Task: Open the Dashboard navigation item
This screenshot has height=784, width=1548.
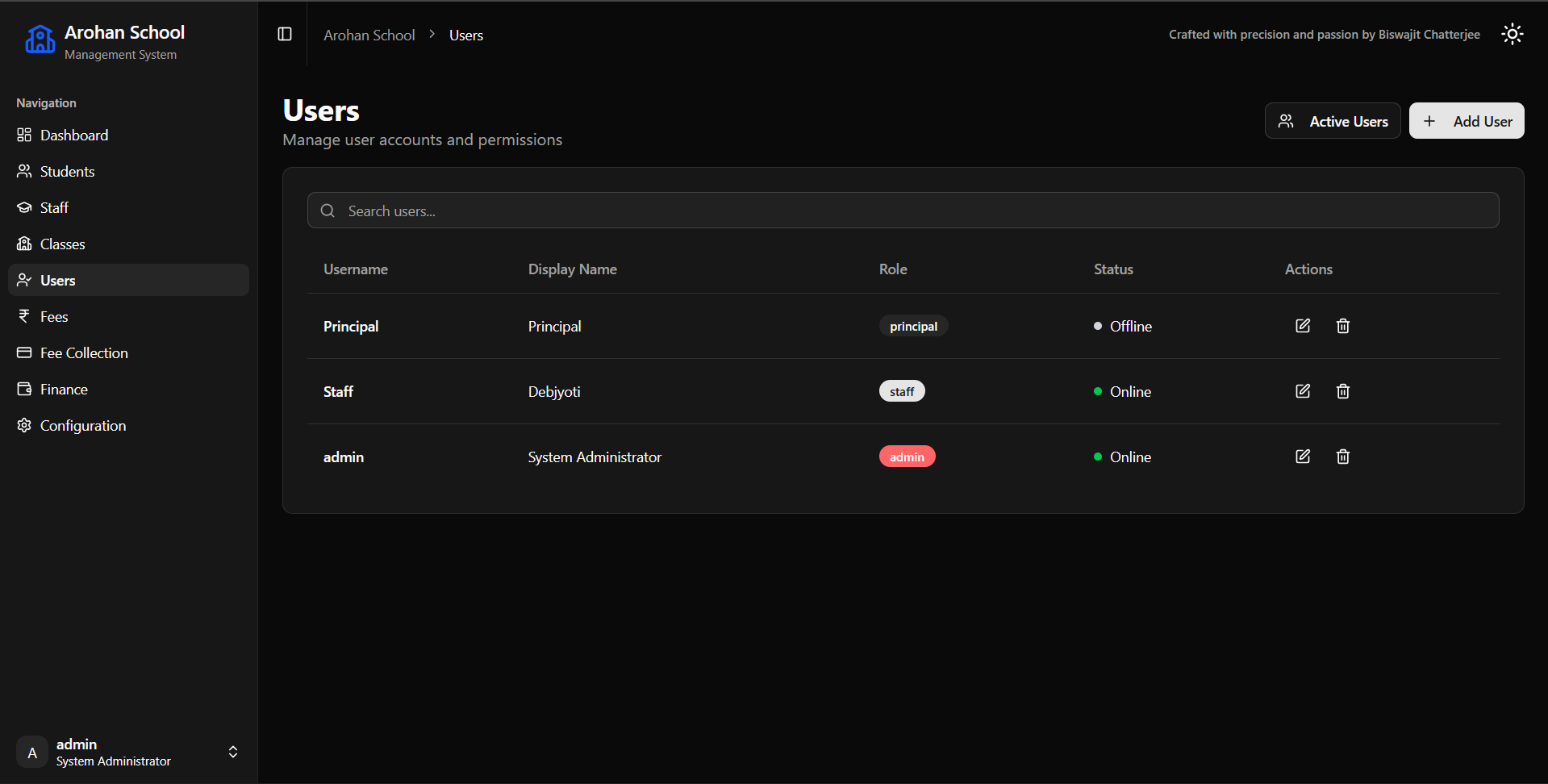Action: [x=73, y=135]
